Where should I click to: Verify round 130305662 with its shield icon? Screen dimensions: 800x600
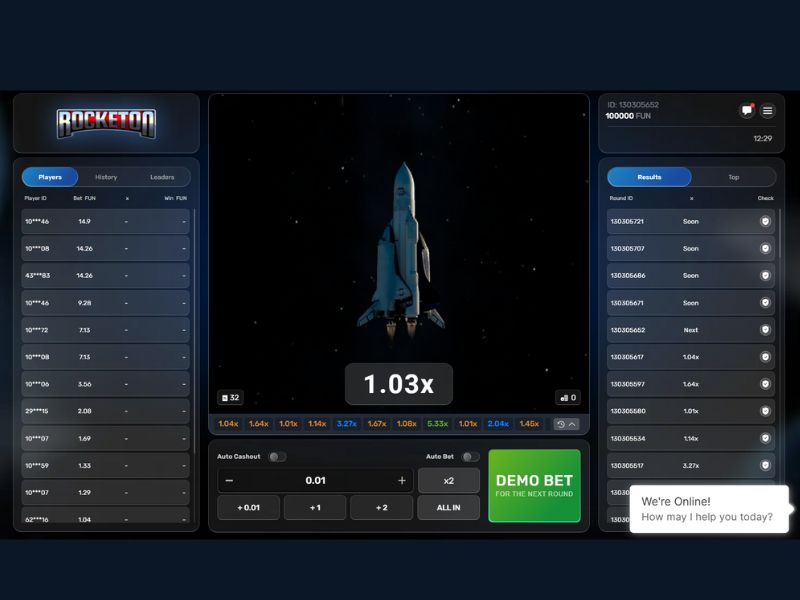click(x=765, y=330)
